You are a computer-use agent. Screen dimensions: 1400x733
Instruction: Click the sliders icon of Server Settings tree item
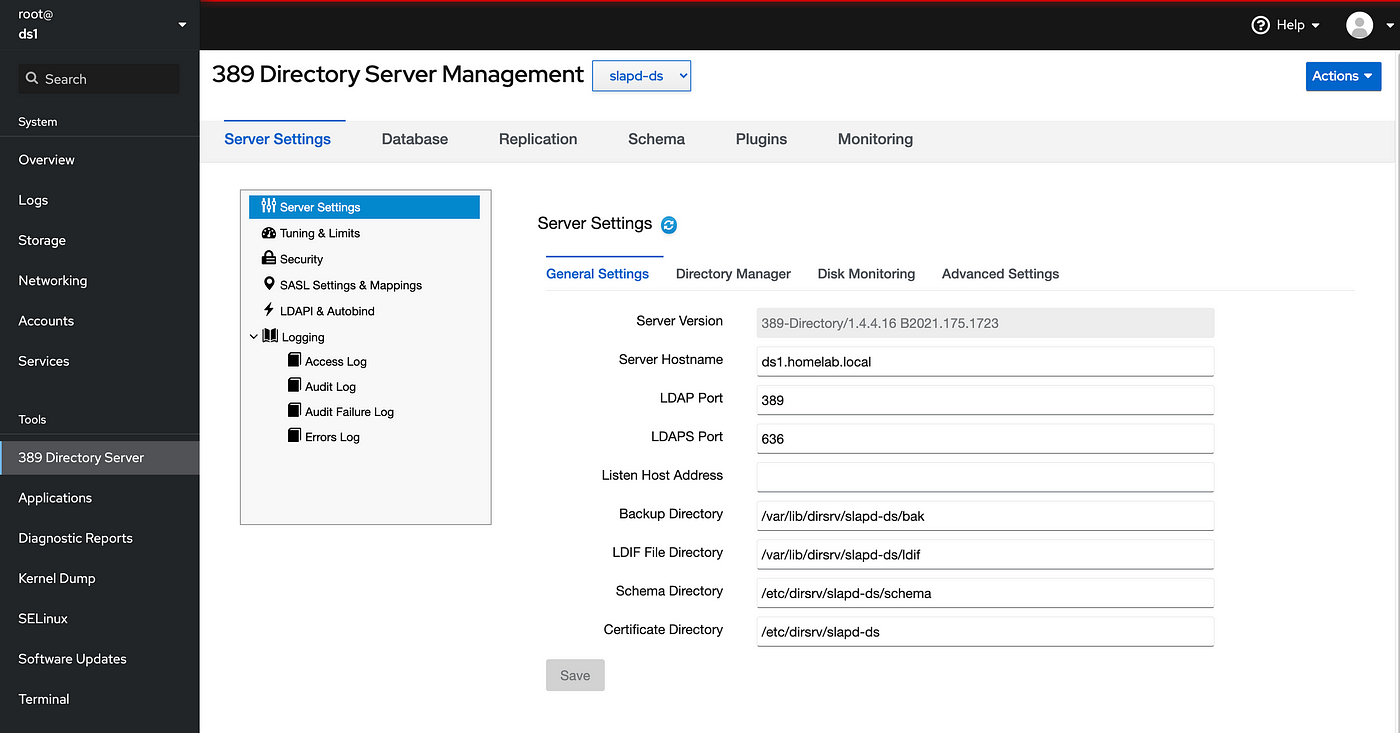point(268,206)
